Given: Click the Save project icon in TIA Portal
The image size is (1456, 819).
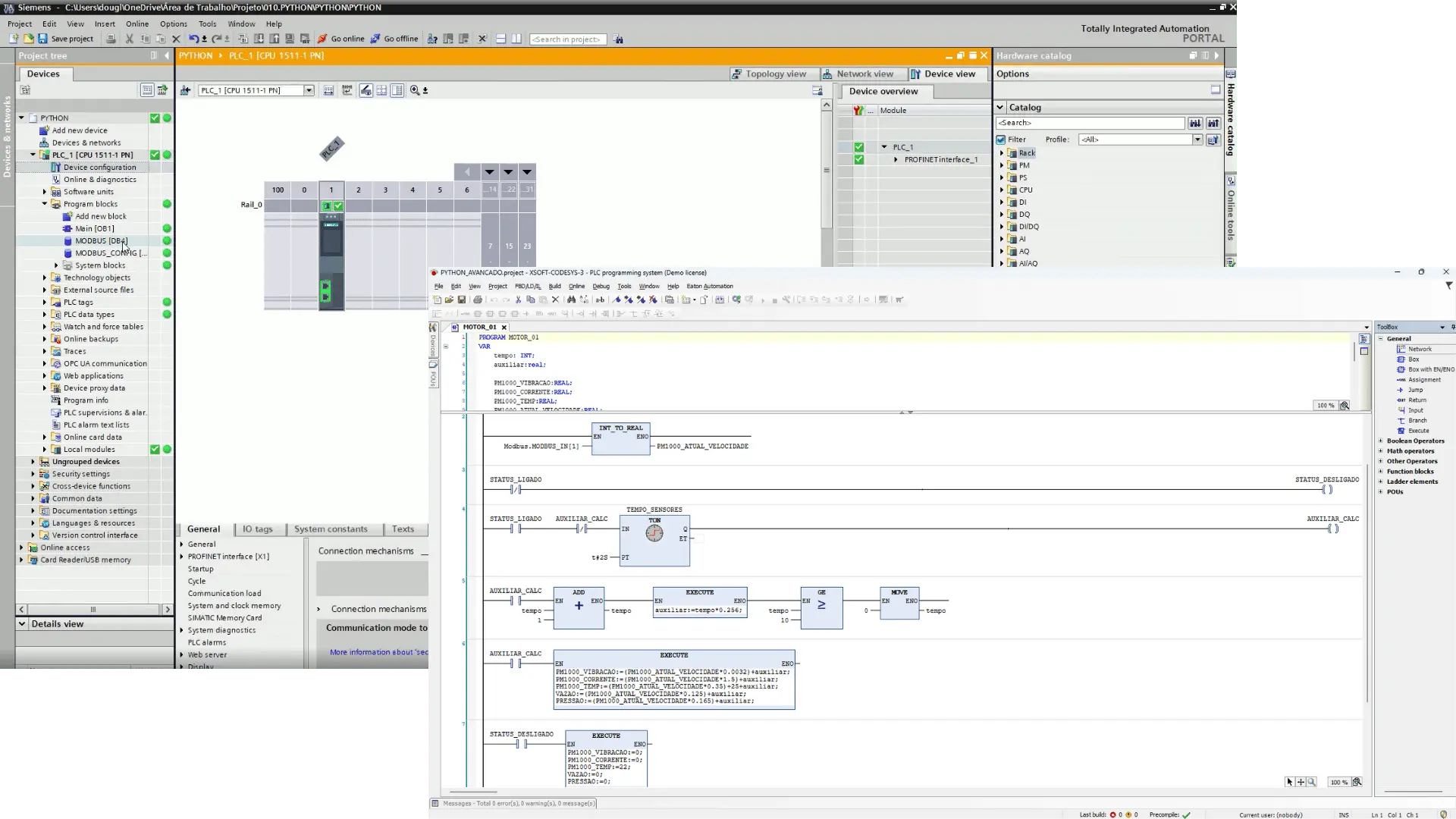Looking at the screenshot, I should pyautogui.click(x=42, y=39).
